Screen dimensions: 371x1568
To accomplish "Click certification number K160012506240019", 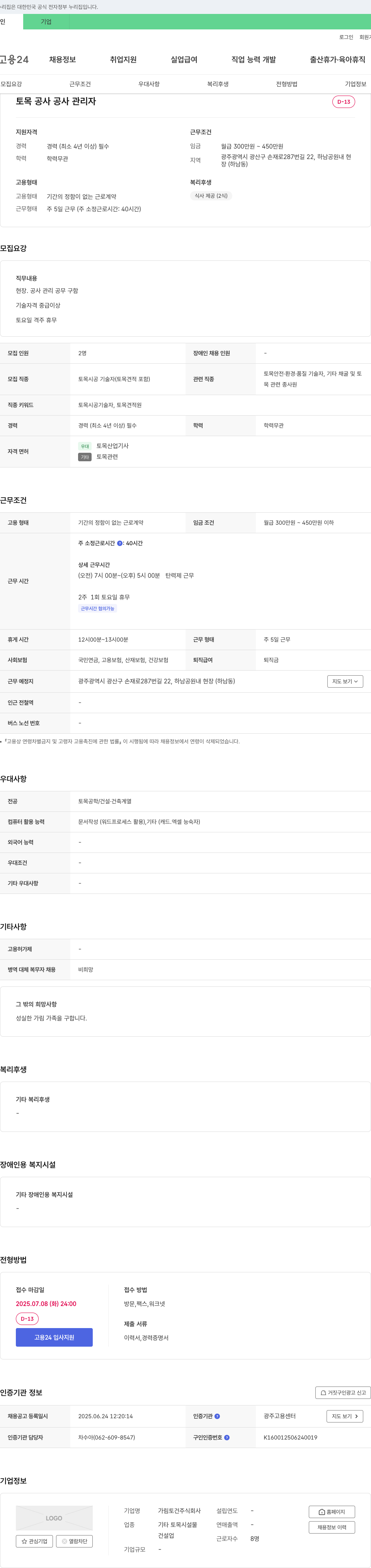I will pyautogui.click(x=290, y=1438).
